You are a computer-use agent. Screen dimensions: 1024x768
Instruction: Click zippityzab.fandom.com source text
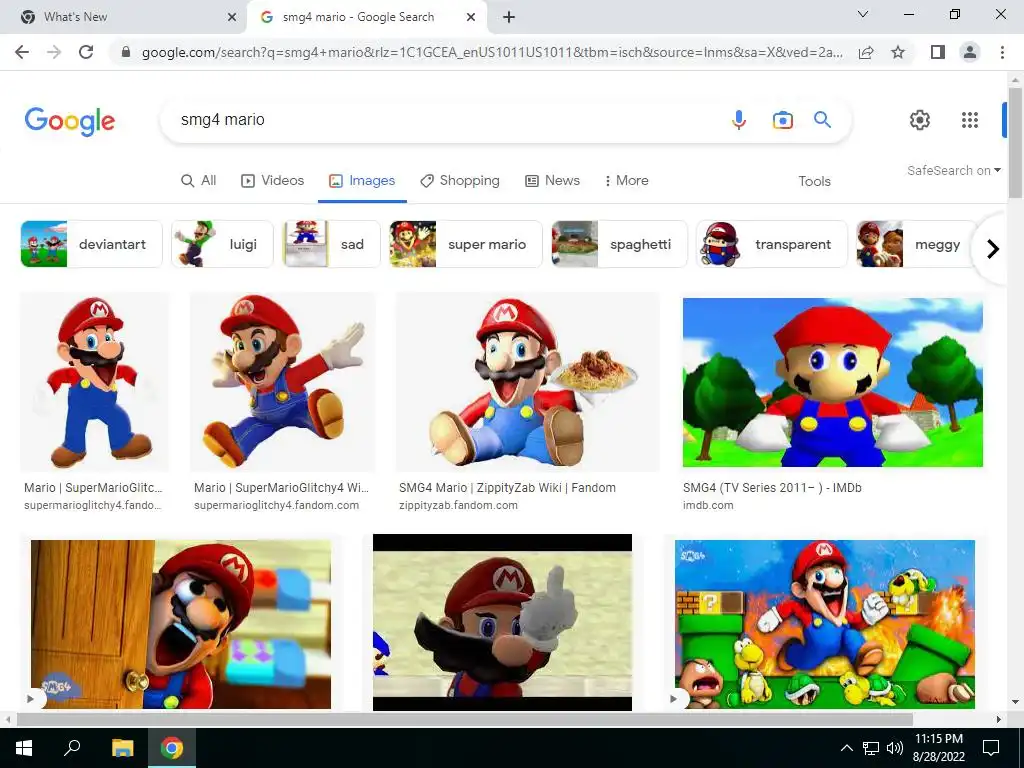tap(458, 505)
